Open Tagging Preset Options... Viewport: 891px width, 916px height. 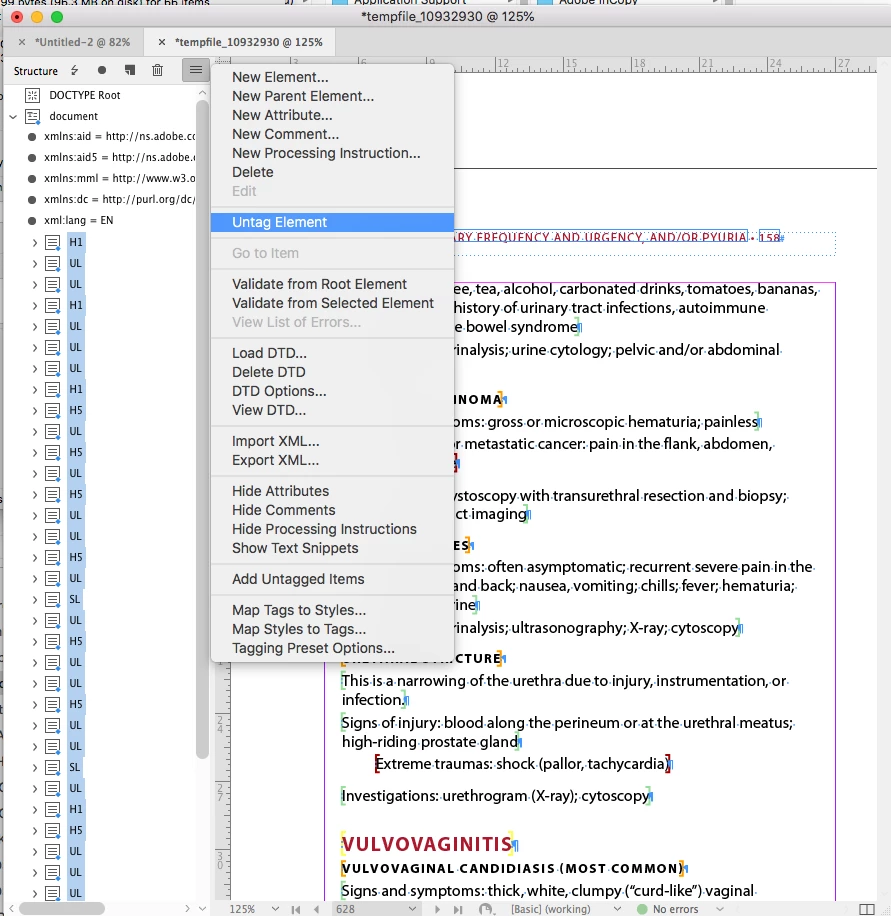[313, 648]
